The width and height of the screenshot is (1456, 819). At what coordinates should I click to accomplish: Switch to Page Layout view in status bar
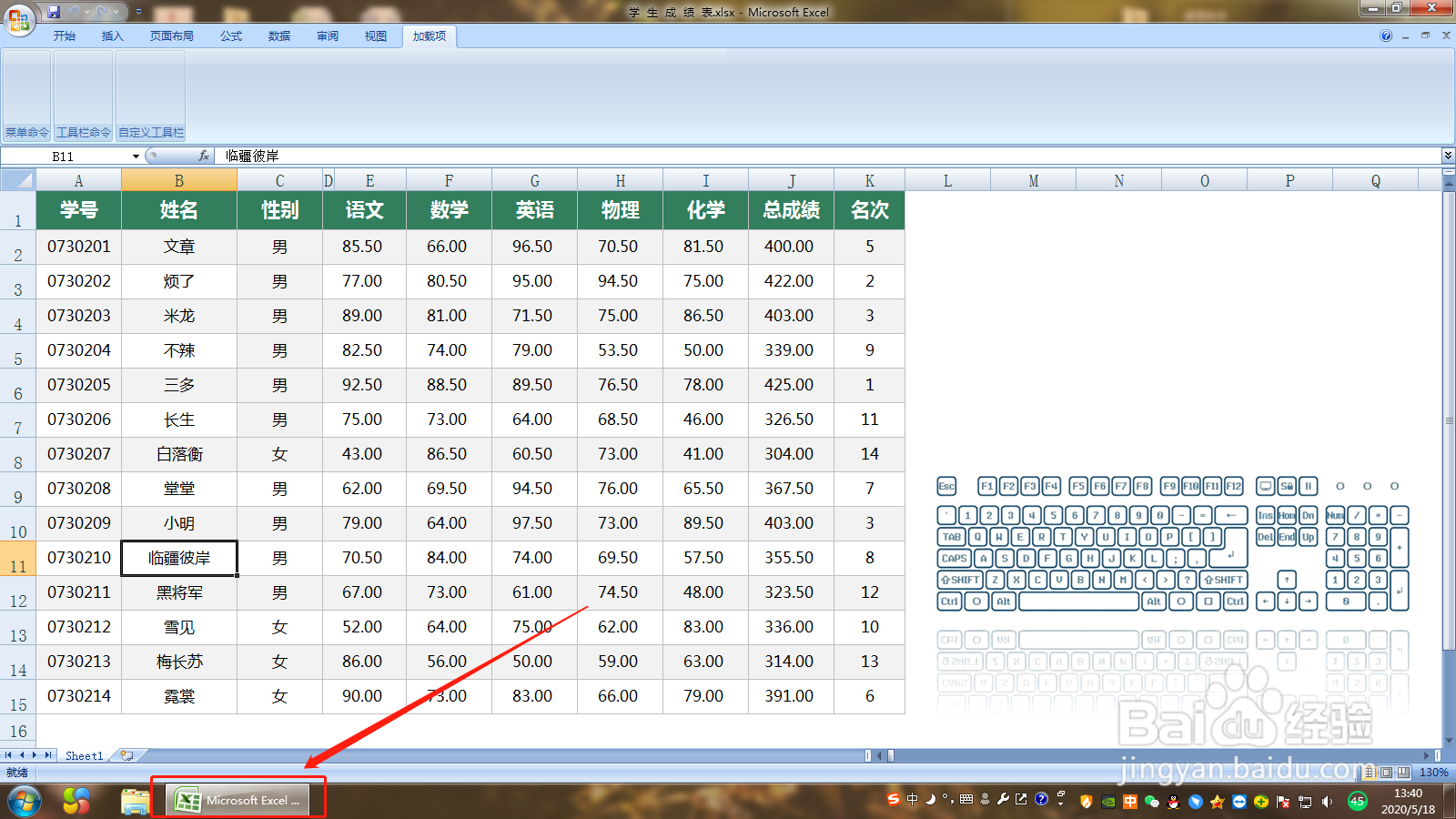pos(1386,773)
